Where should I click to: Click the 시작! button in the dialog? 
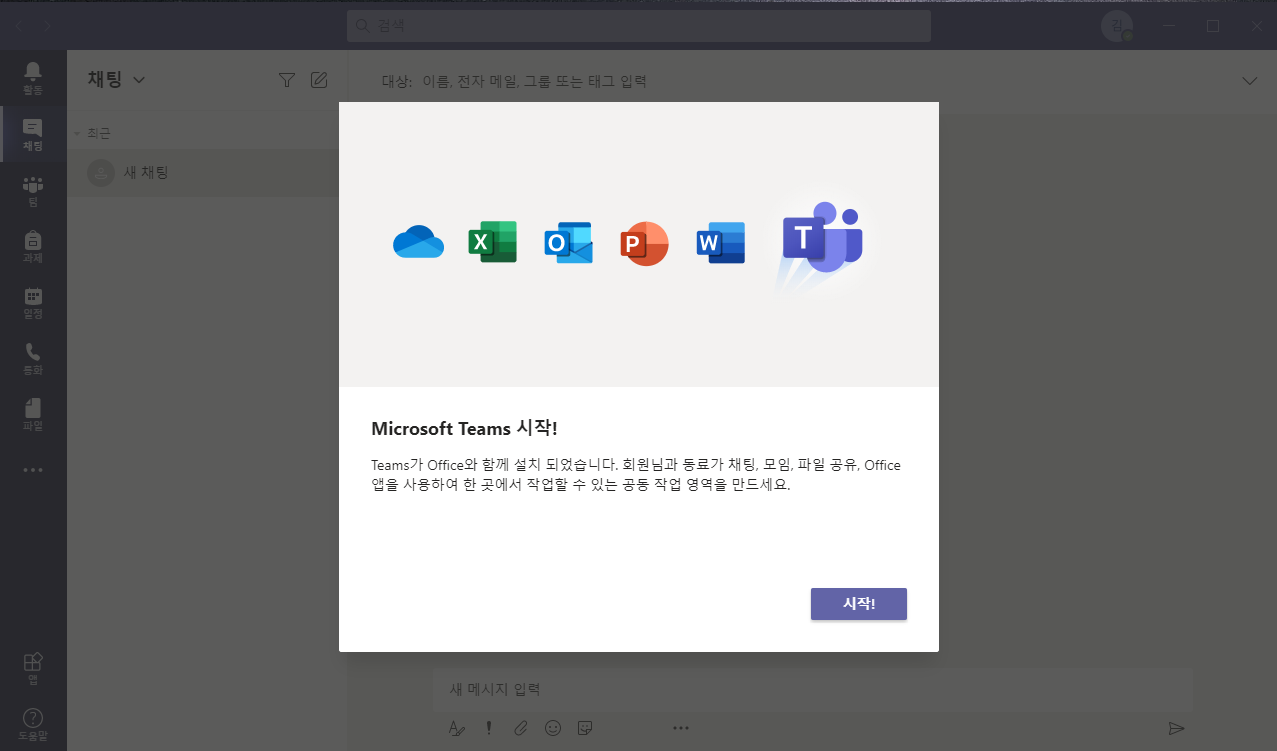858,604
